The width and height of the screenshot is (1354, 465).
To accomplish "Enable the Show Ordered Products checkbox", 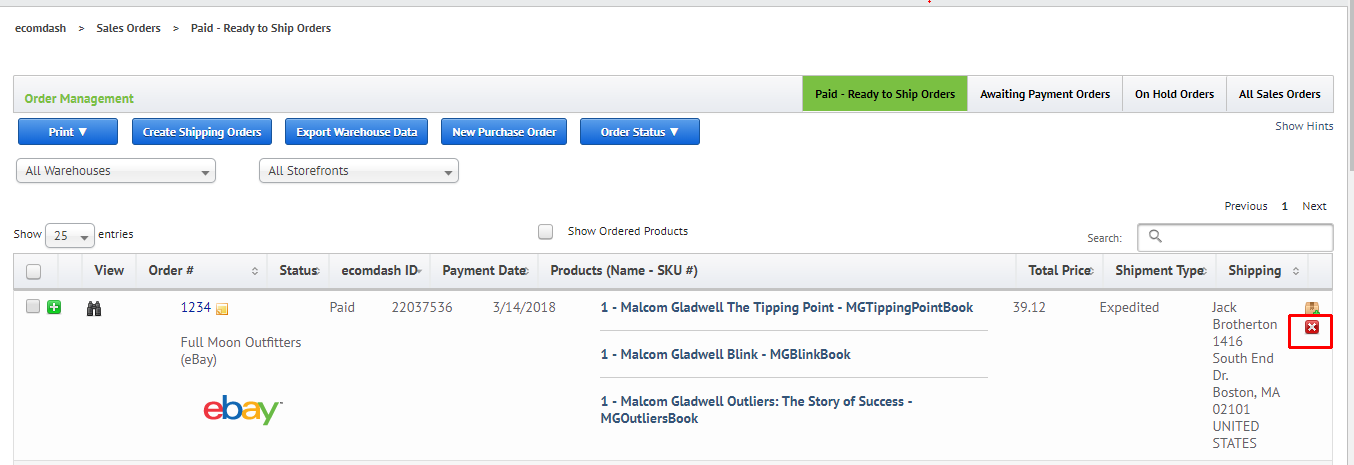I will (545, 231).
